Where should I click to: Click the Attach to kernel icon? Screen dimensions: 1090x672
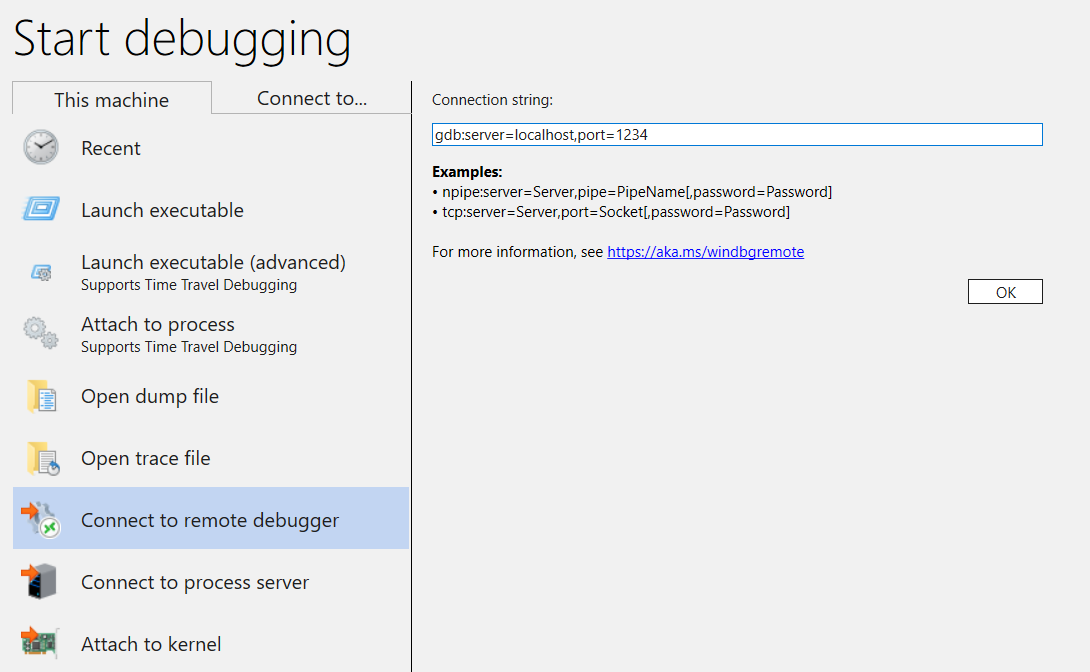[38, 644]
